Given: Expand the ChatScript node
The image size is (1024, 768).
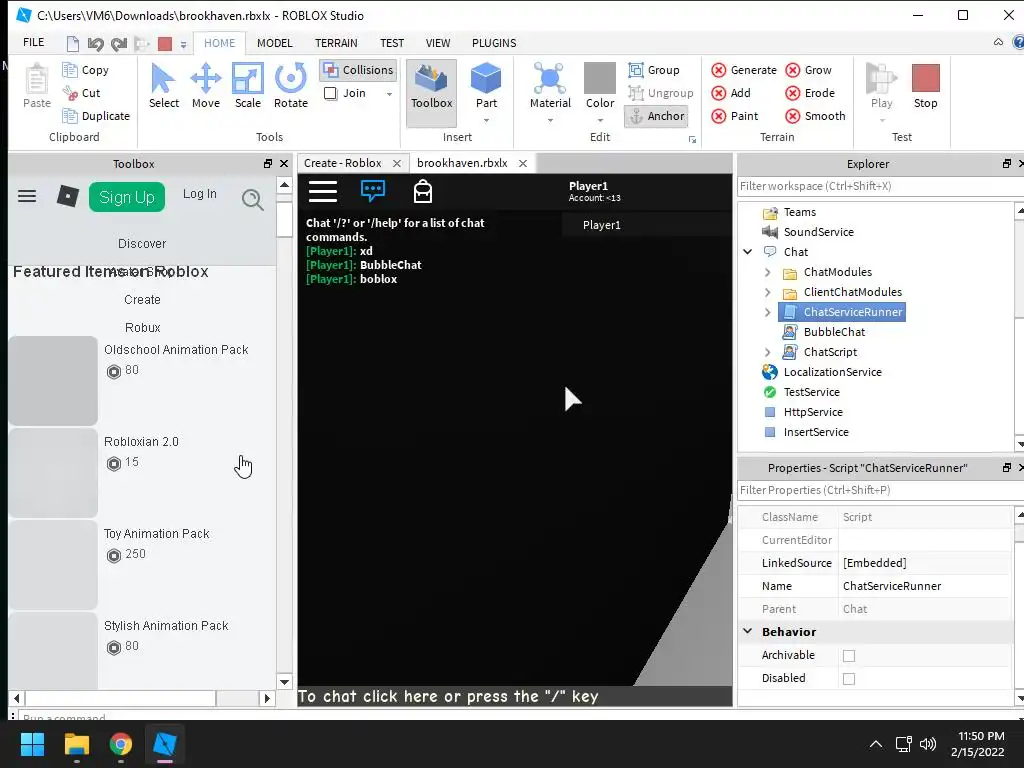Looking at the screenshot, I should coord(768,353).
